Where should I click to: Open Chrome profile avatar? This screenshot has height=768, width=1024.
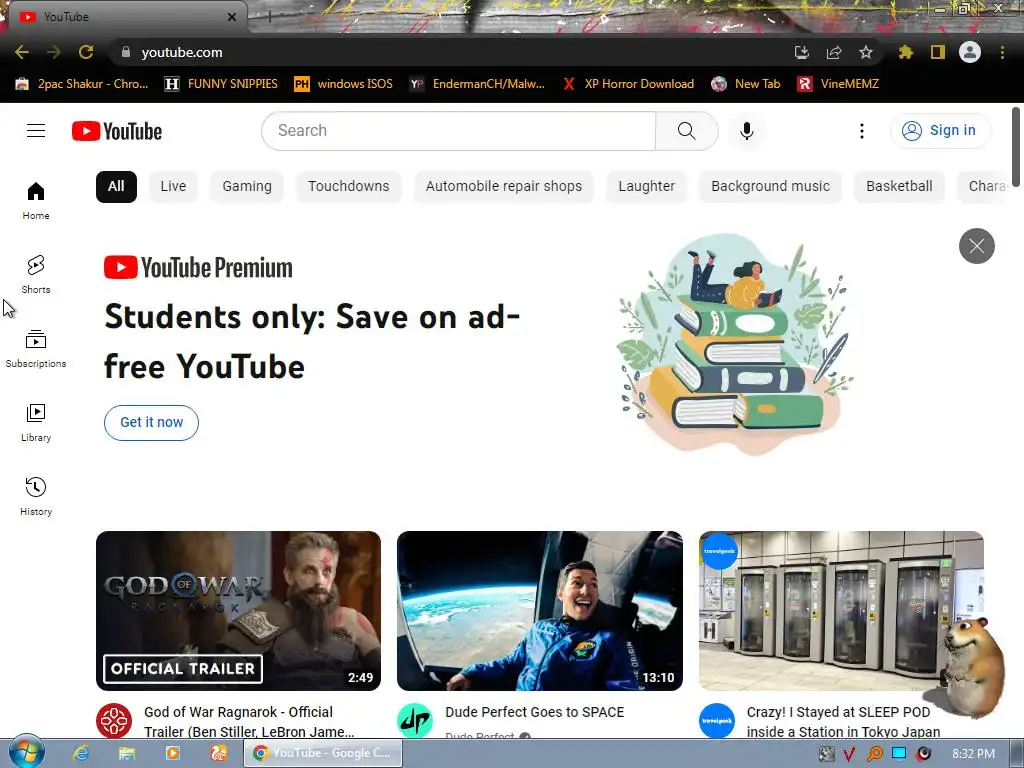point(970,52)
